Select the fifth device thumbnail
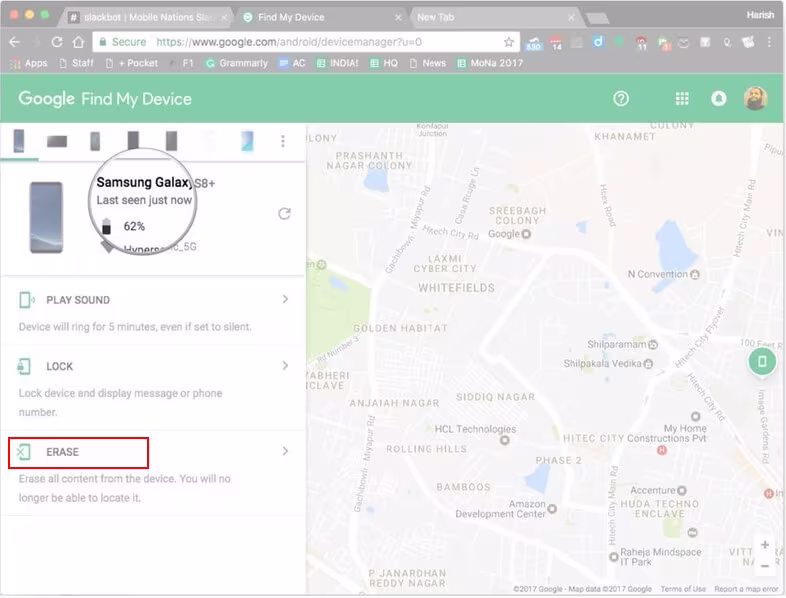 pos(171,141)
